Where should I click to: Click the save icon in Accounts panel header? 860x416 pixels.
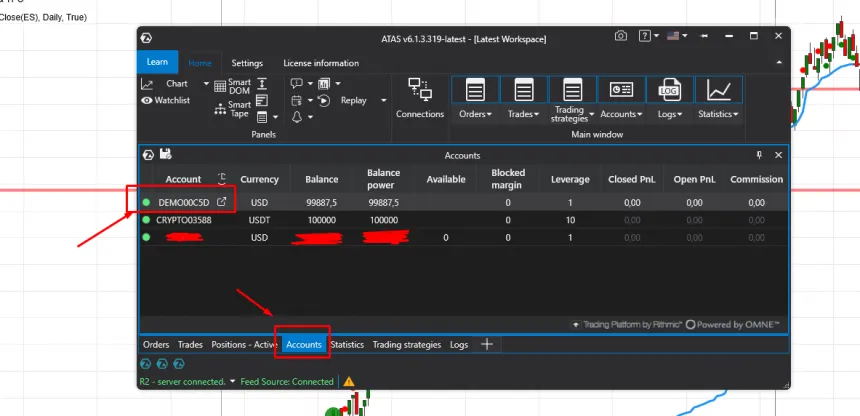pyautogui.click(x=165, y=155)
